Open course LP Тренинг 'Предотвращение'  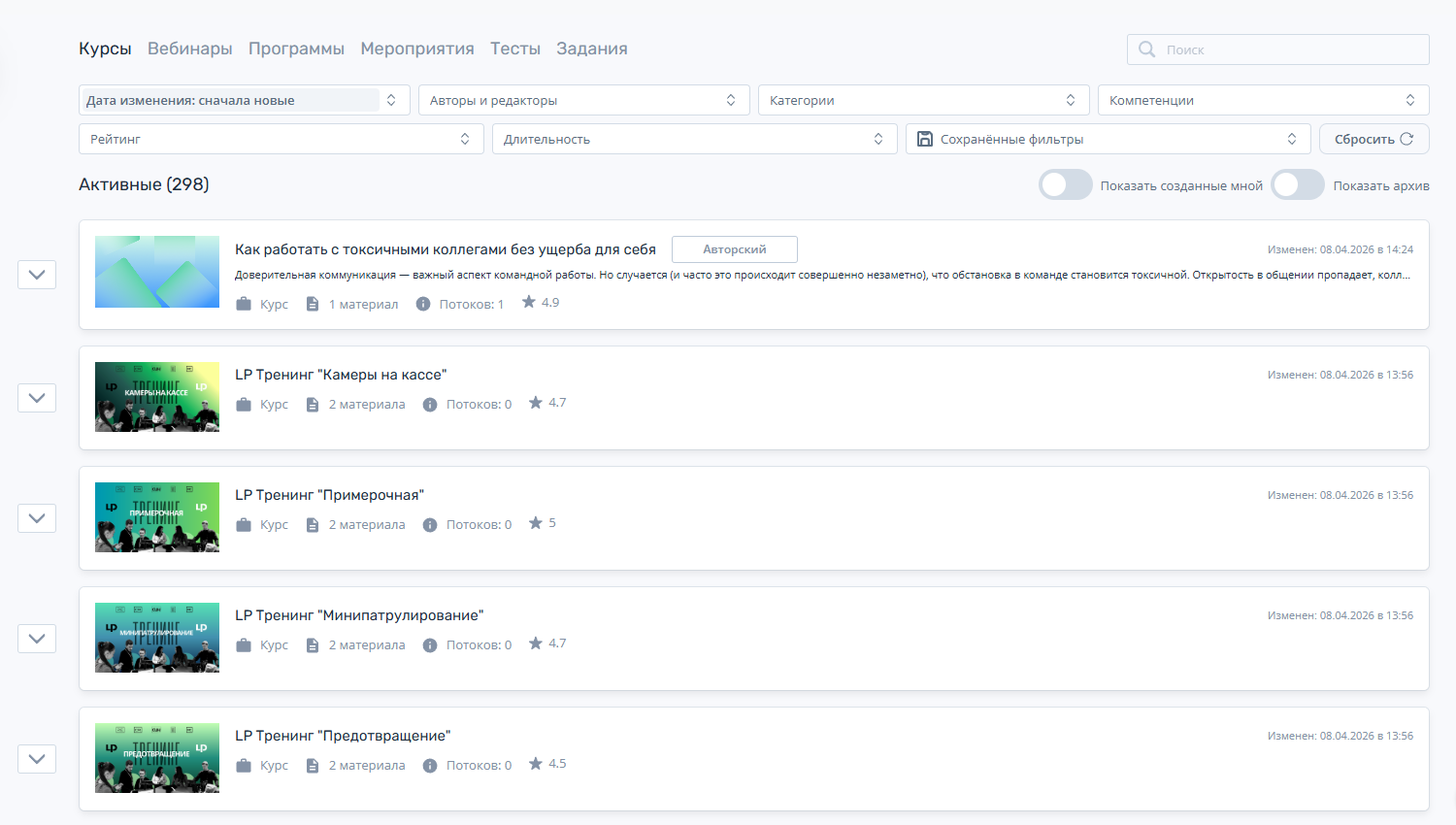click(343, 736)
